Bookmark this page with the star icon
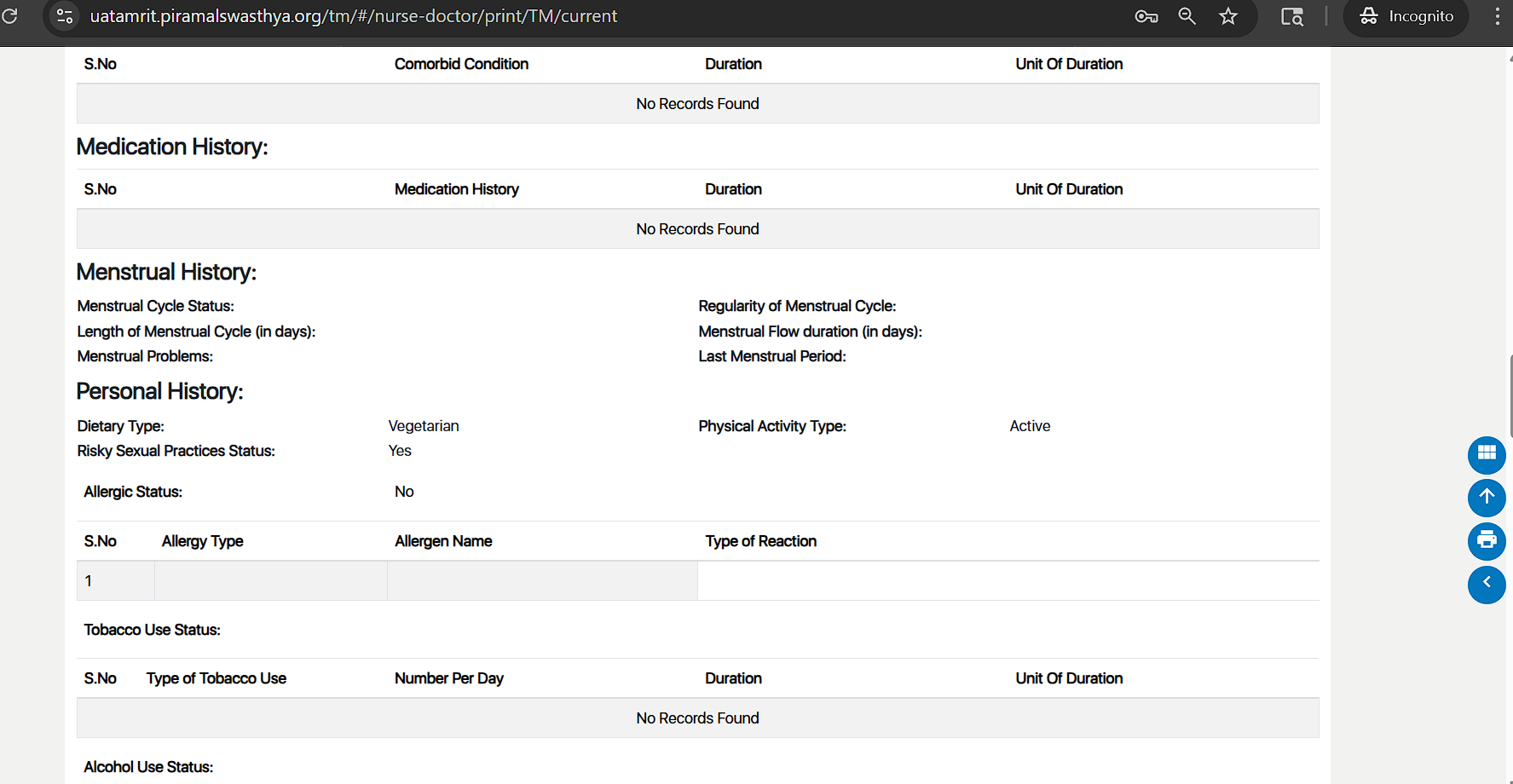 click(1227, 16)
